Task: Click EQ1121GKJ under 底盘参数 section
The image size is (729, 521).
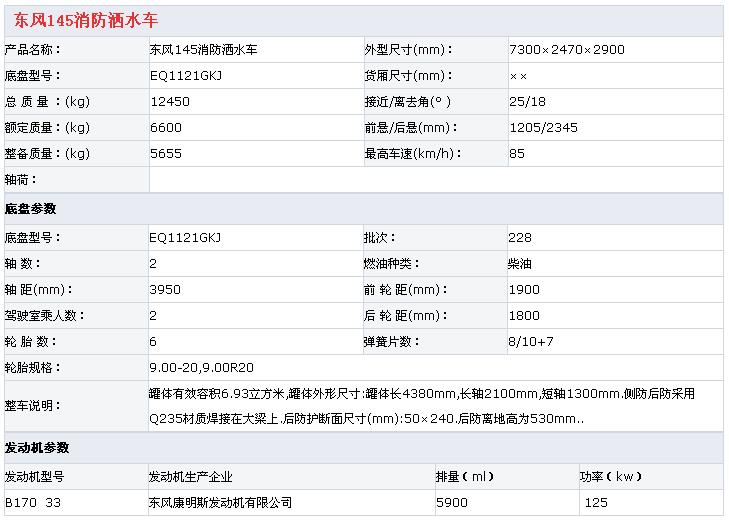Action: coord(185,238)
